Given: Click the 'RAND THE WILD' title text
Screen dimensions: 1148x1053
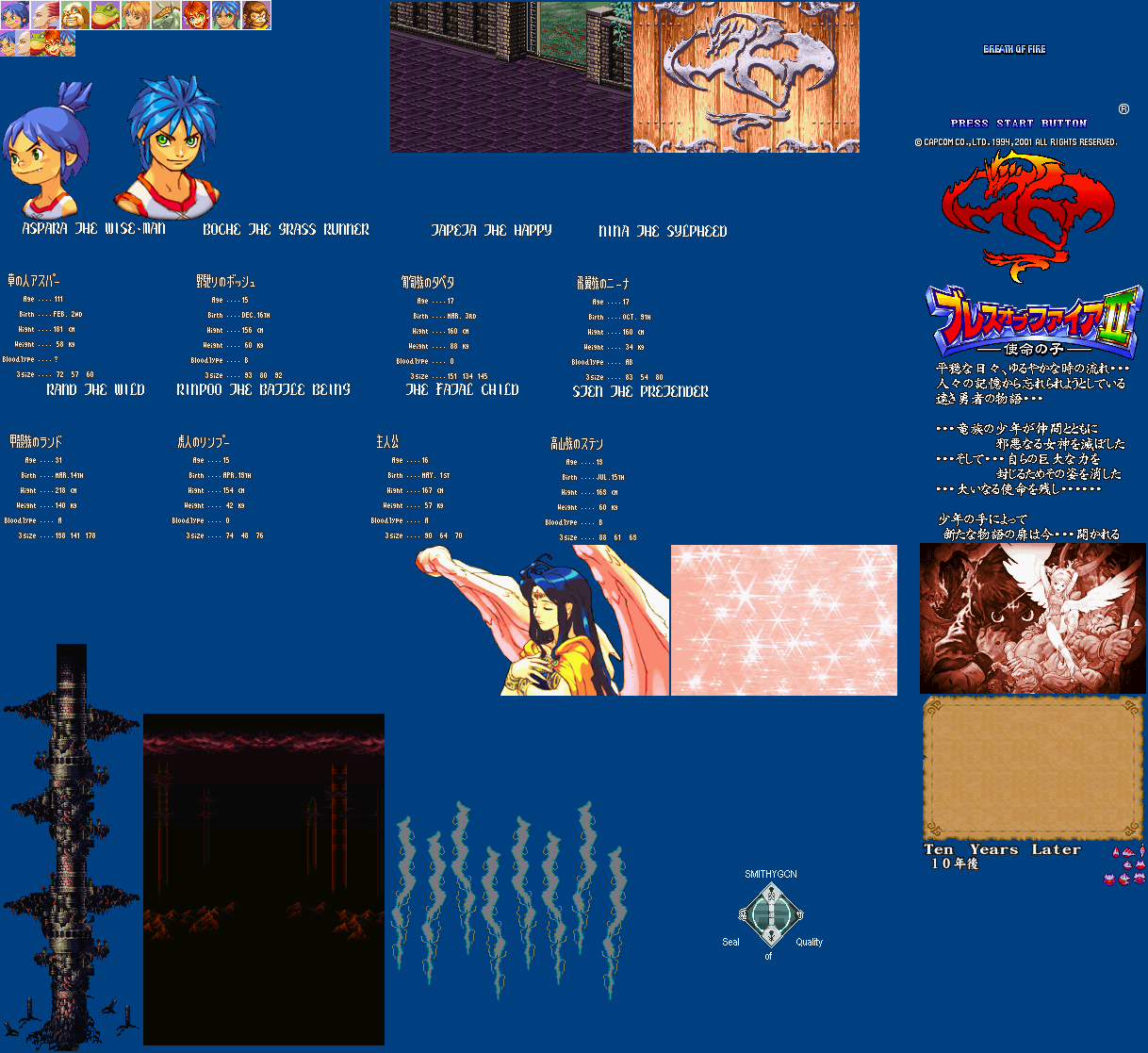Looking at the screenshot, I should 95,389.
